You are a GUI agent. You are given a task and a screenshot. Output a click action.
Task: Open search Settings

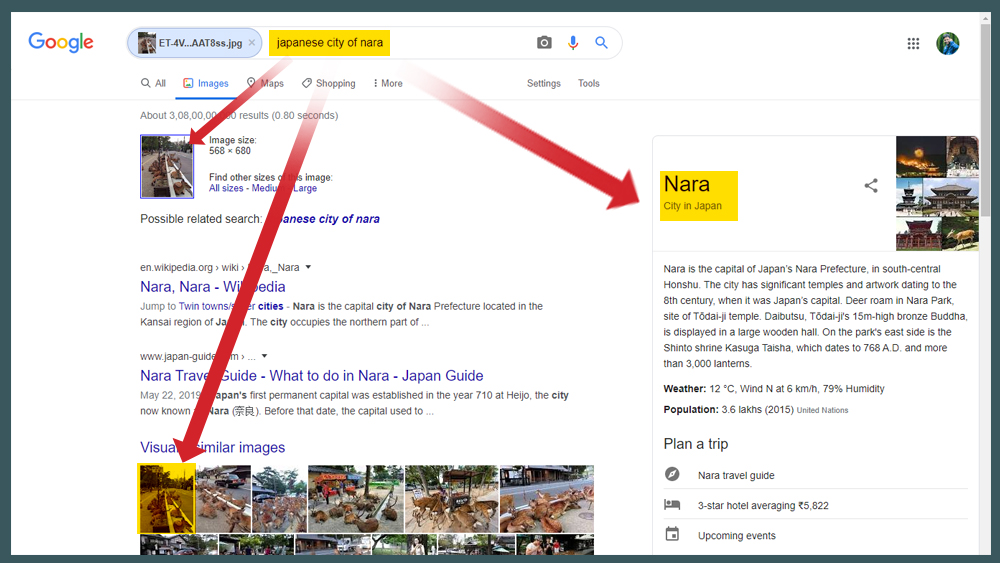543,84
